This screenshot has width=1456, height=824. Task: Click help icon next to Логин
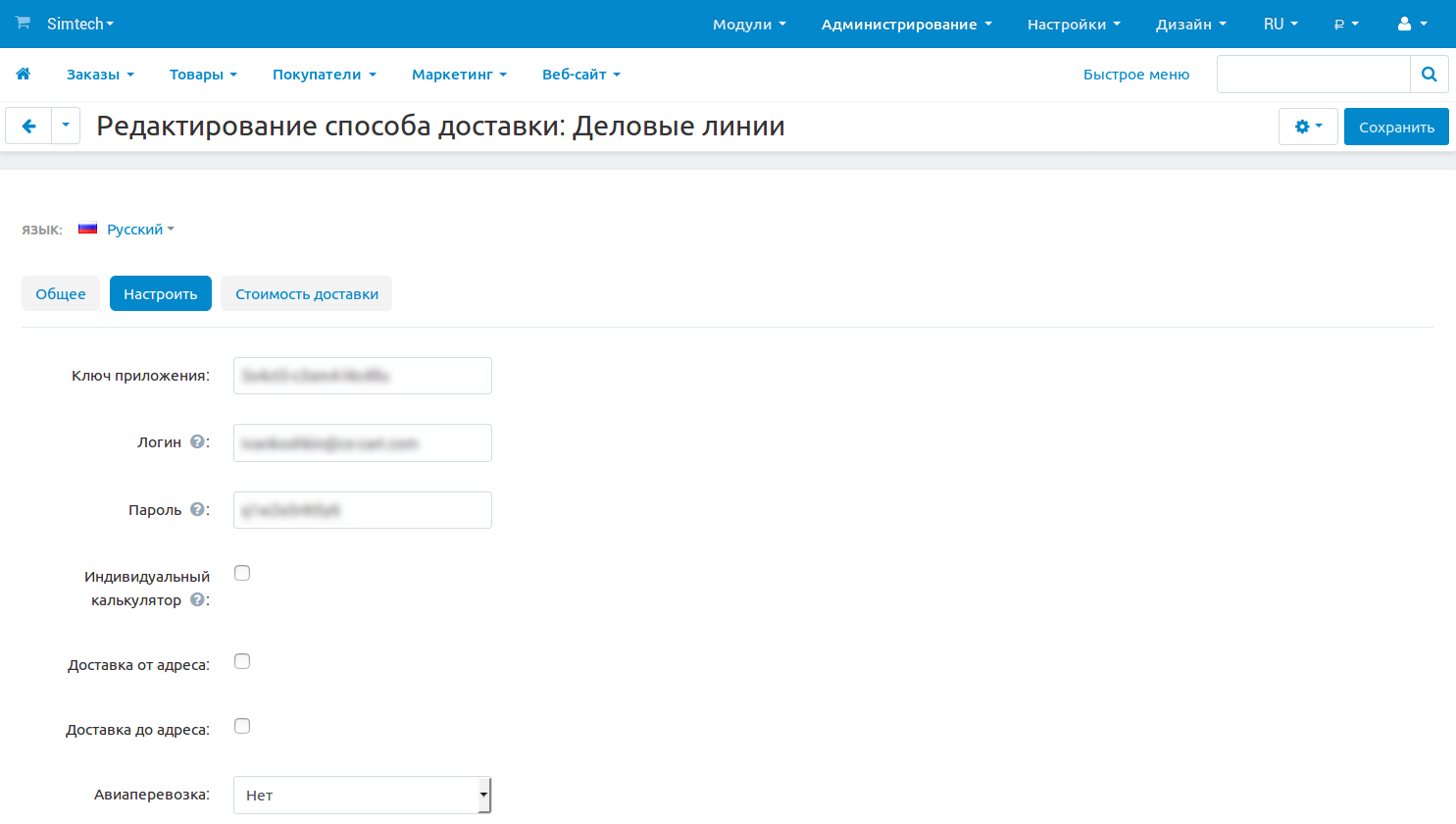point(197,441)
